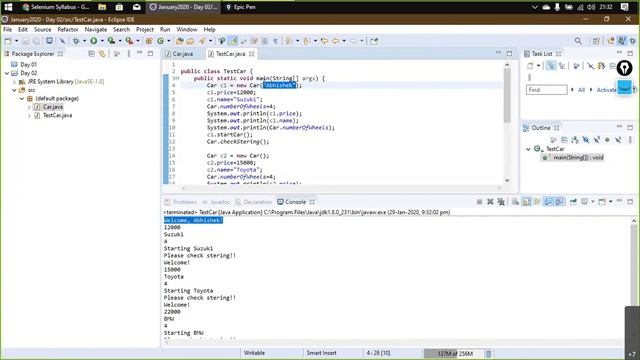Click Collapse All in Package Explorer

tap(91, 54)
